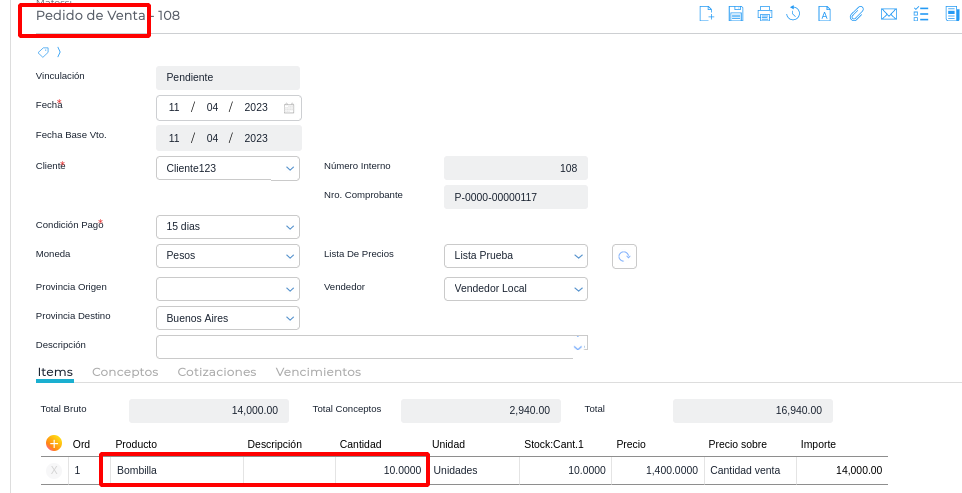Open the Condición Pago dropdown
The image size is (962, 493).
(x=290, y=227)
